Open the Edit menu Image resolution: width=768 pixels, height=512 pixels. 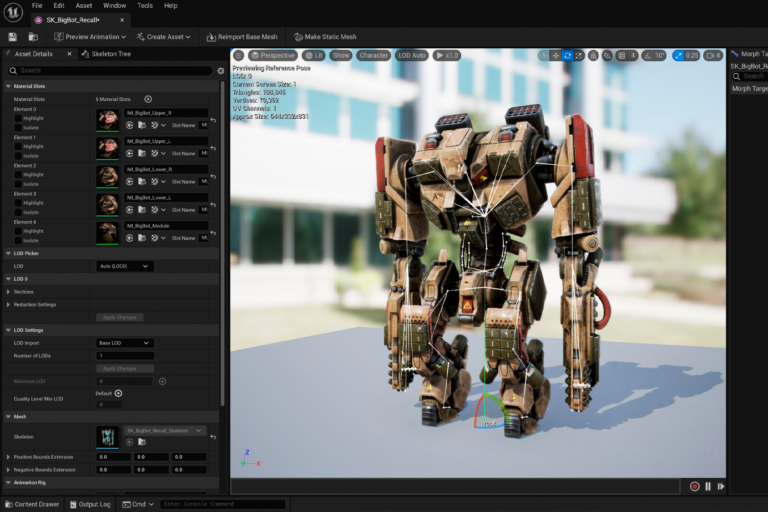pyautogui.click(x=59, y=5)
